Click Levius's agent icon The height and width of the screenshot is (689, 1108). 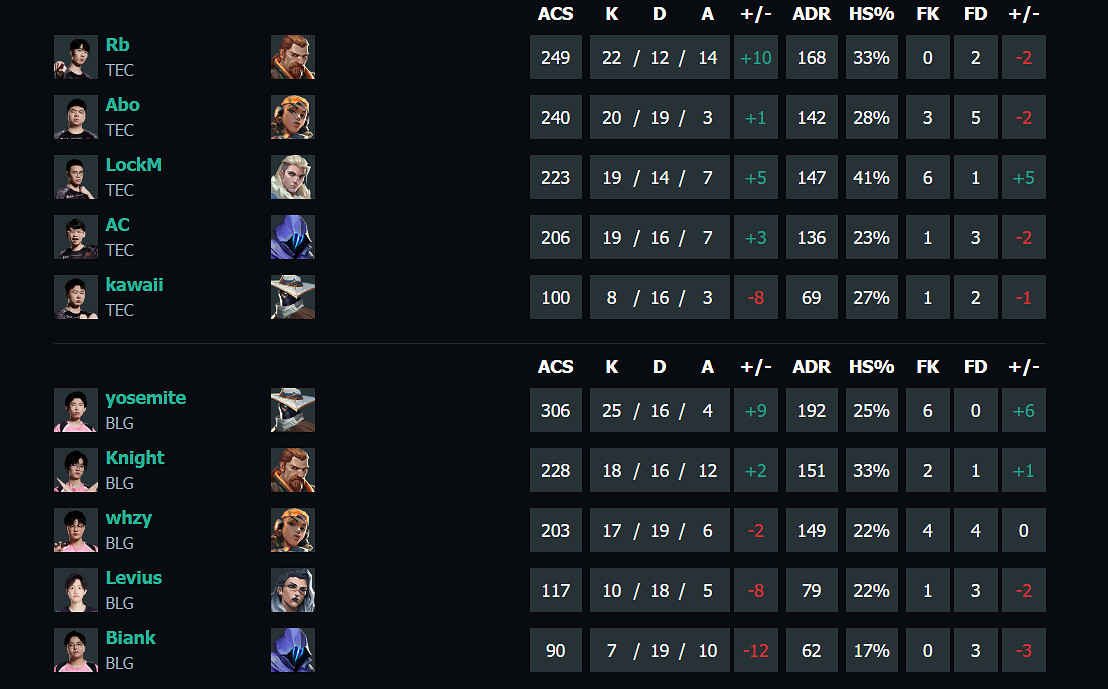[292, 590]
